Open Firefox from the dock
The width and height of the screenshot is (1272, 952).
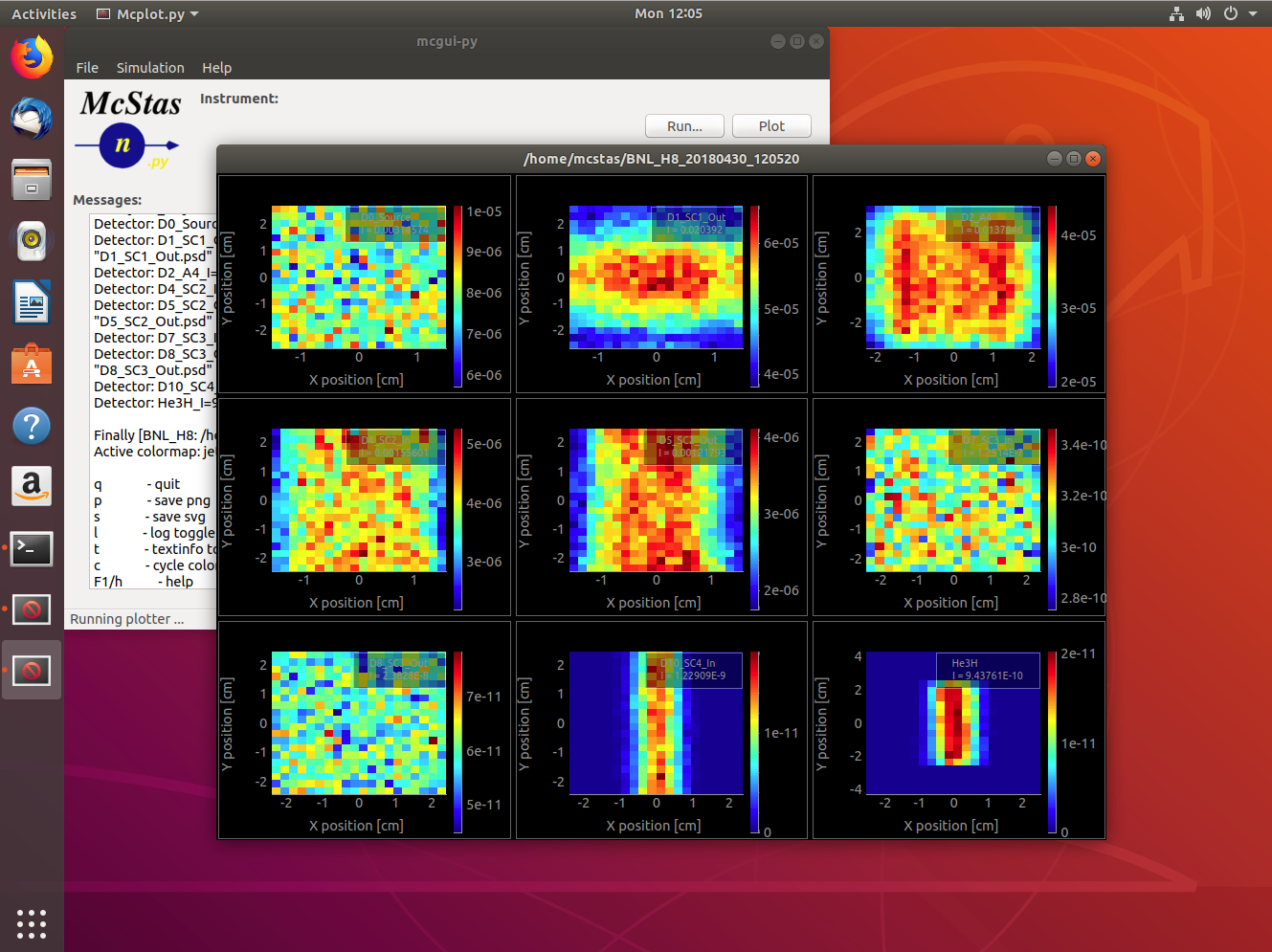32,57
